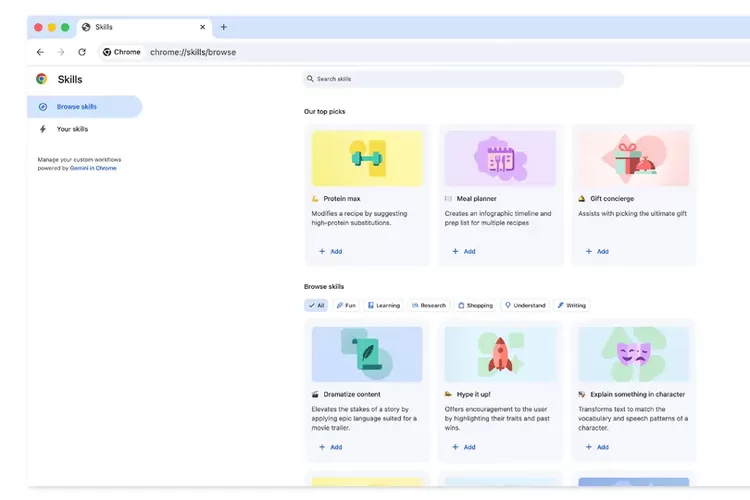Click the macOS green fullscreen button
Screen dimensions: 750x500
[x=65, y=27]
